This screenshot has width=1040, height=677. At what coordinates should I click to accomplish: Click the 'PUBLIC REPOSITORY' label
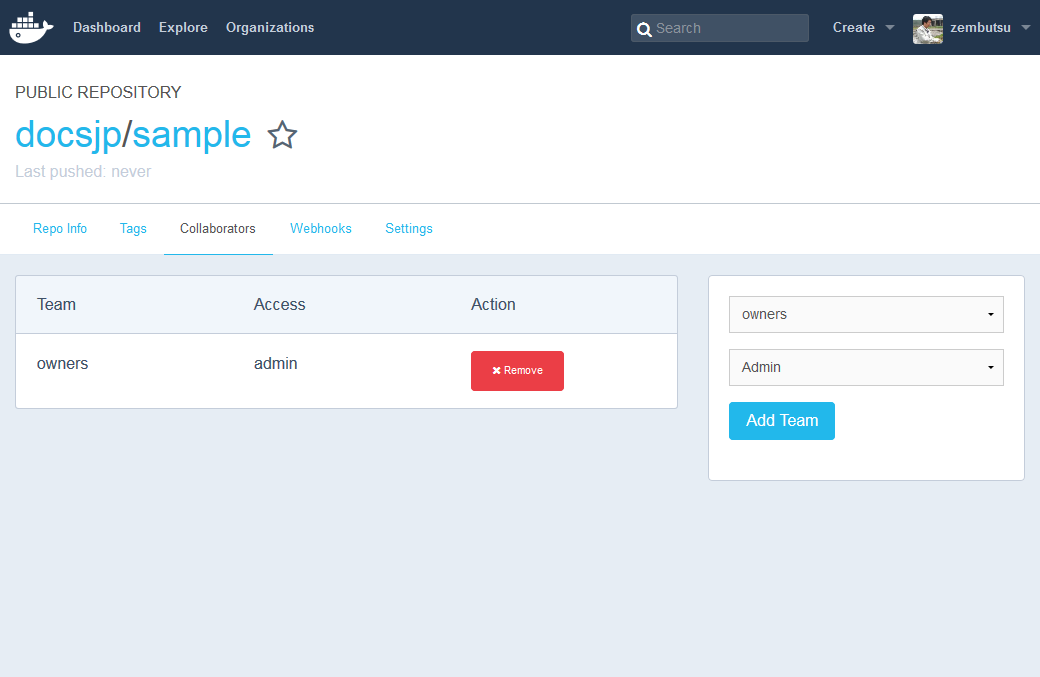[98, 92]
